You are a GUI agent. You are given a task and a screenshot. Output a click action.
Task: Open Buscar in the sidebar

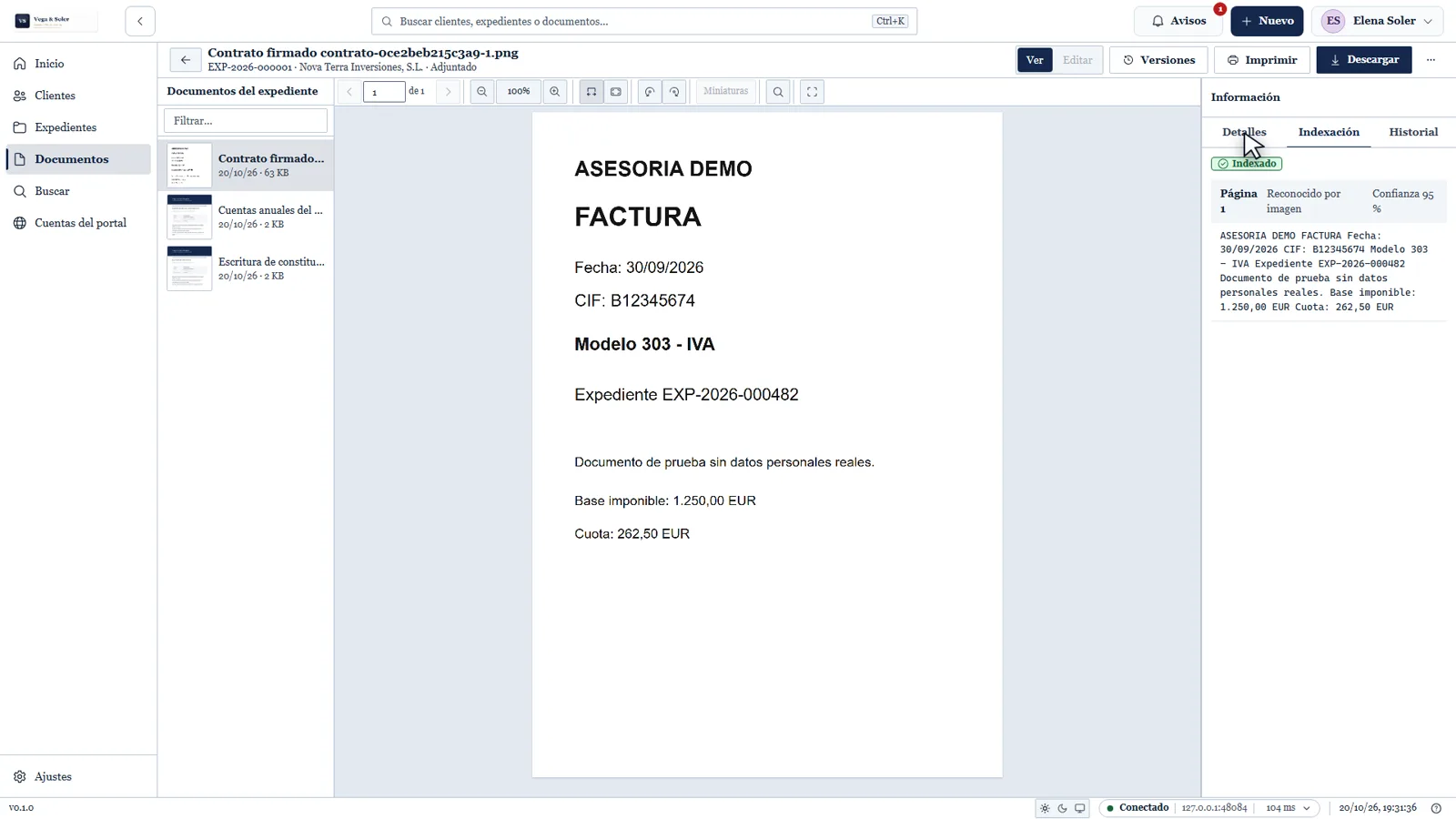pyautogui.click(x=78, y=191)
